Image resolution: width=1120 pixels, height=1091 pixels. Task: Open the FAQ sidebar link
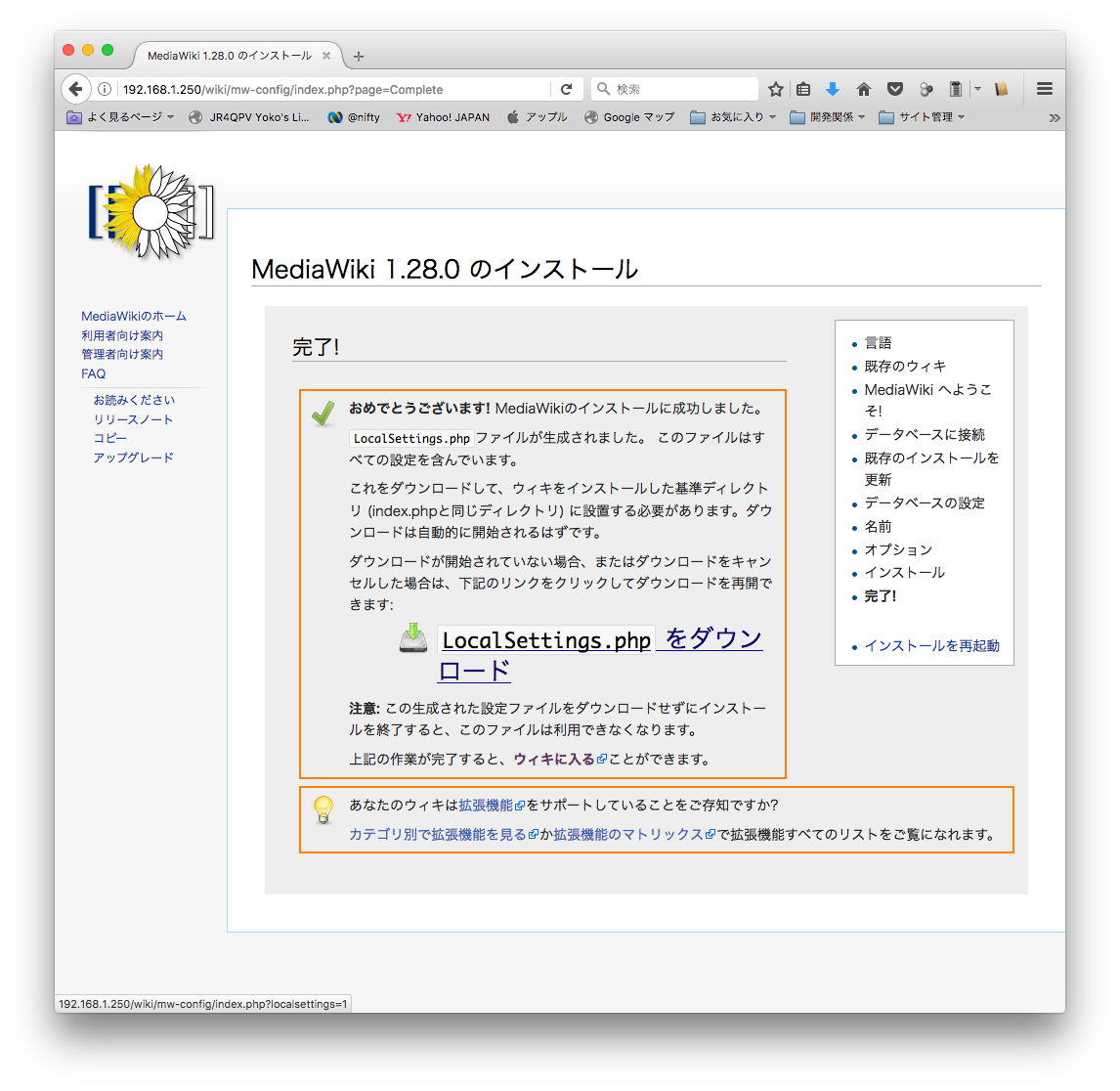point(93,373)
